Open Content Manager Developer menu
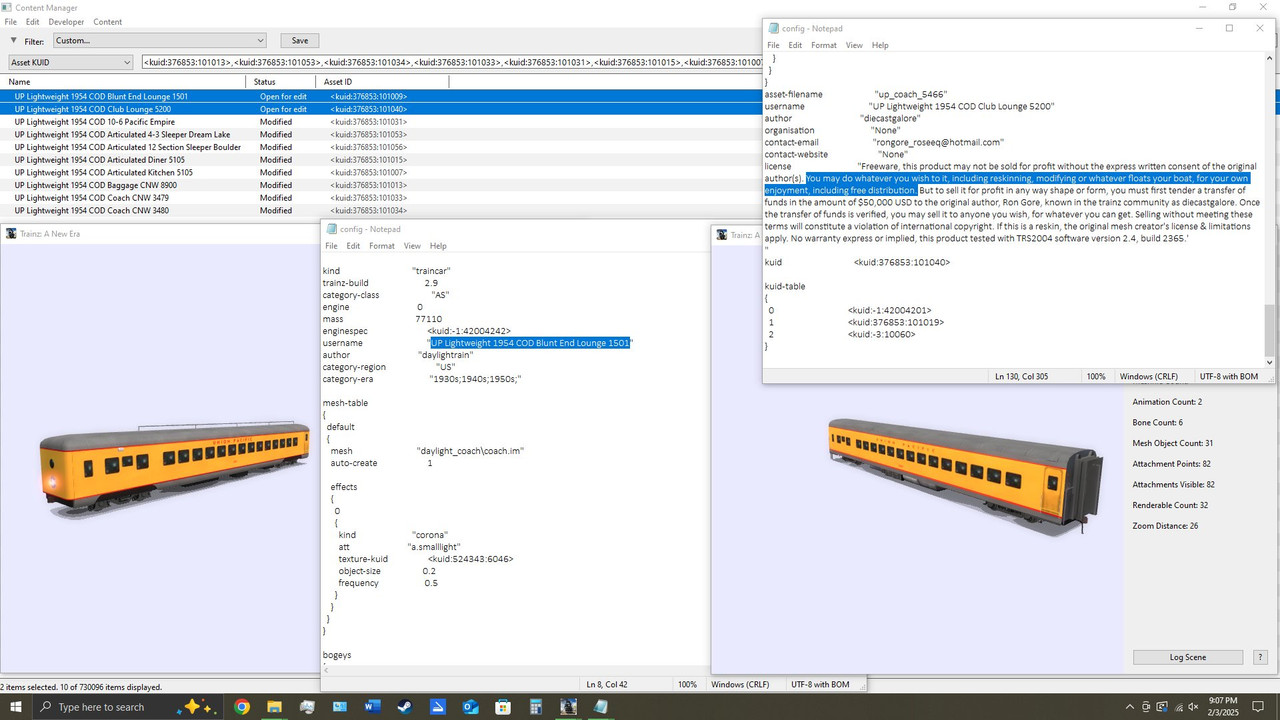The height and width of the screenshot is (720, 1280). 66,22
